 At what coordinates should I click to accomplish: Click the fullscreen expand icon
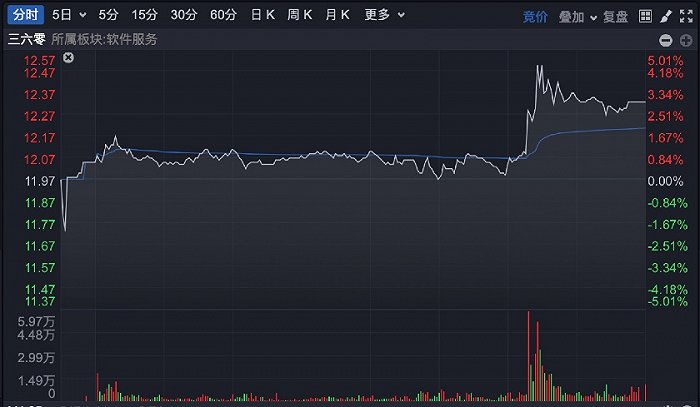[686, 17]
